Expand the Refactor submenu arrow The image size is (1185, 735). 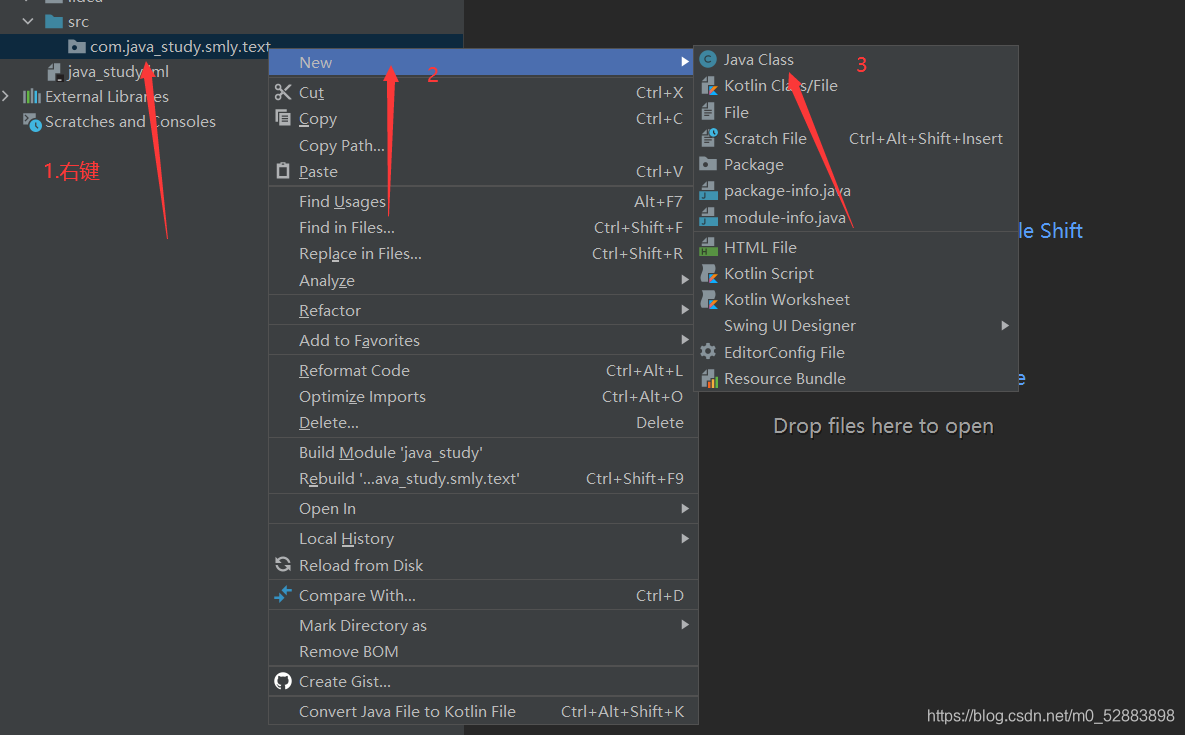tap(685, 310)
